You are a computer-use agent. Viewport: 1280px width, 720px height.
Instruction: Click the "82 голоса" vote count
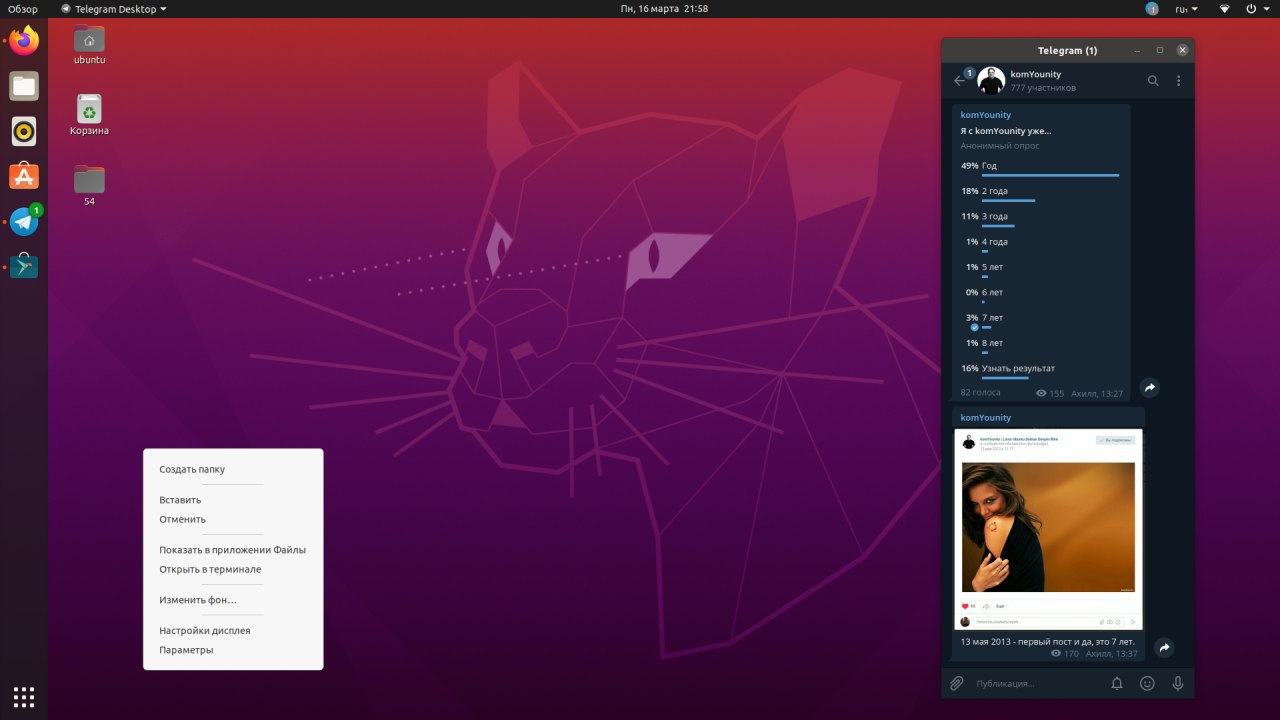(x=980, y=393)
